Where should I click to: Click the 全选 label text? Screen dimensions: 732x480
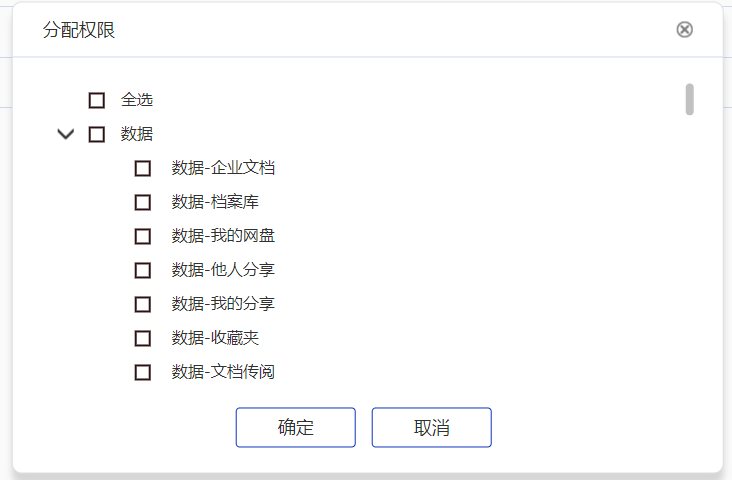(137, 100)
